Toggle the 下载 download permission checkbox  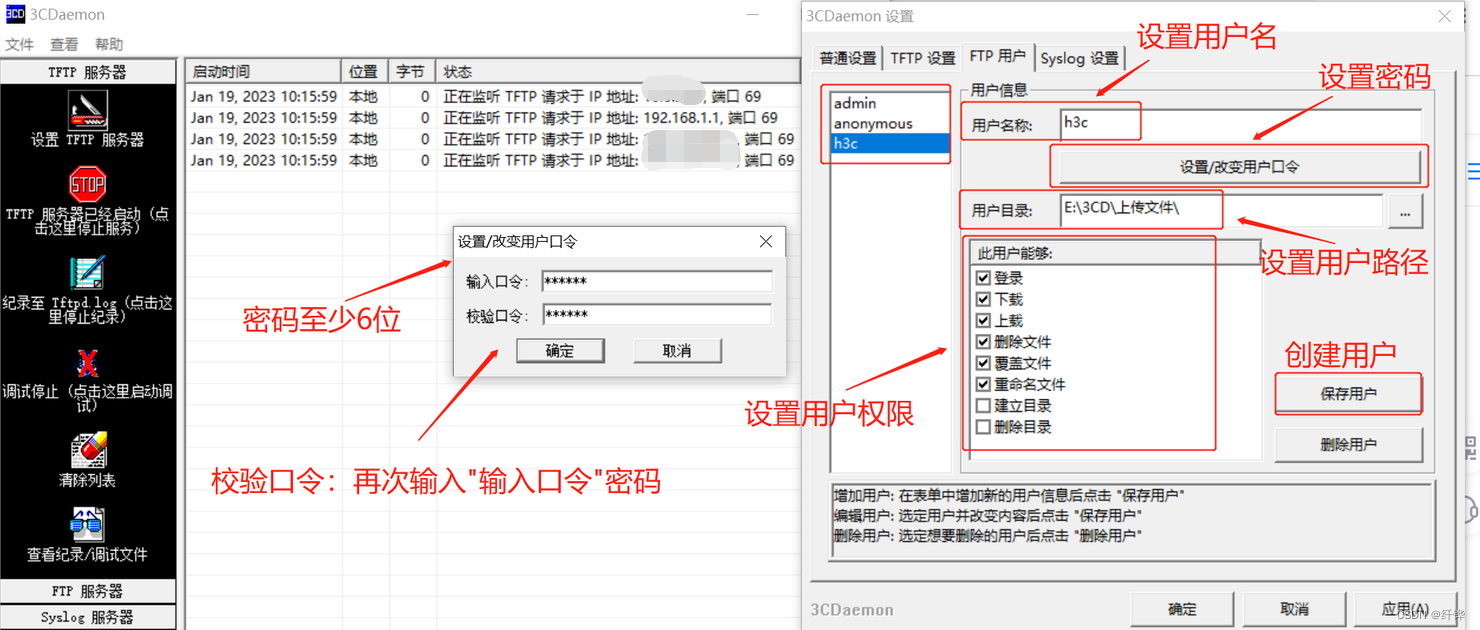983,299
